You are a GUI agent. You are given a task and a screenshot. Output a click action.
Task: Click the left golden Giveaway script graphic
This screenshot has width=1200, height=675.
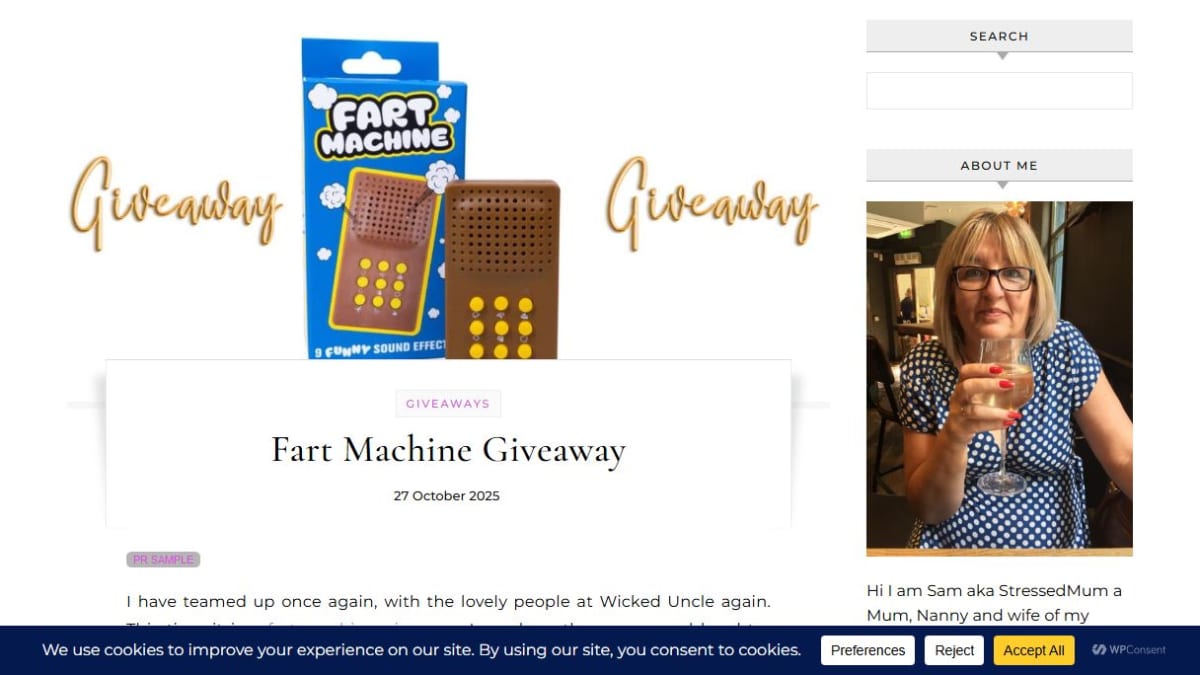(176, 204)
